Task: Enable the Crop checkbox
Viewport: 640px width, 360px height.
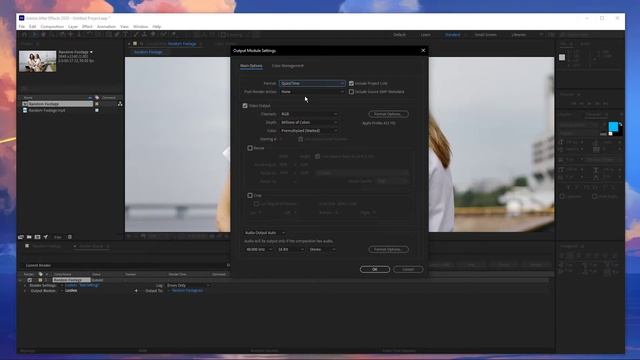Action: coord(250,196)
